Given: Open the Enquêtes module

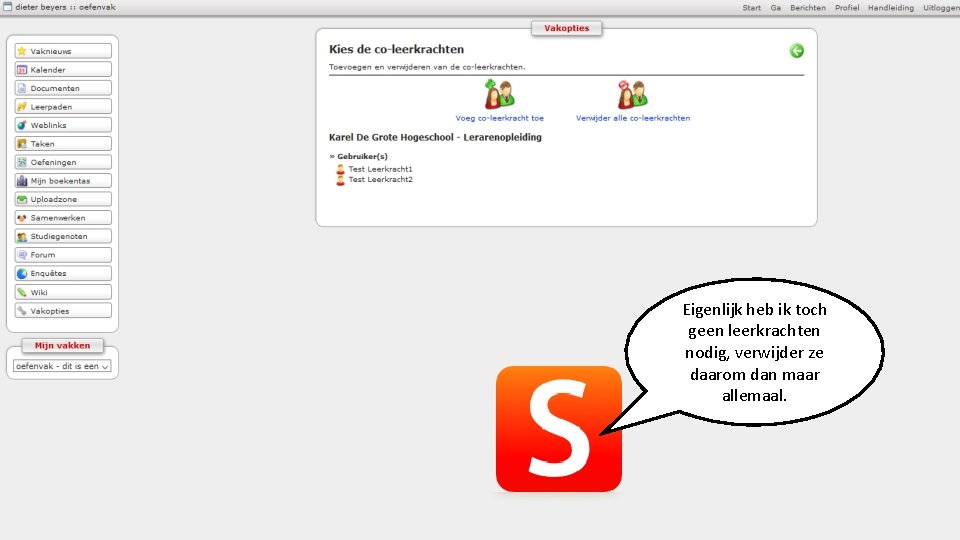Looking at the screenshot, I should [63, 273].
